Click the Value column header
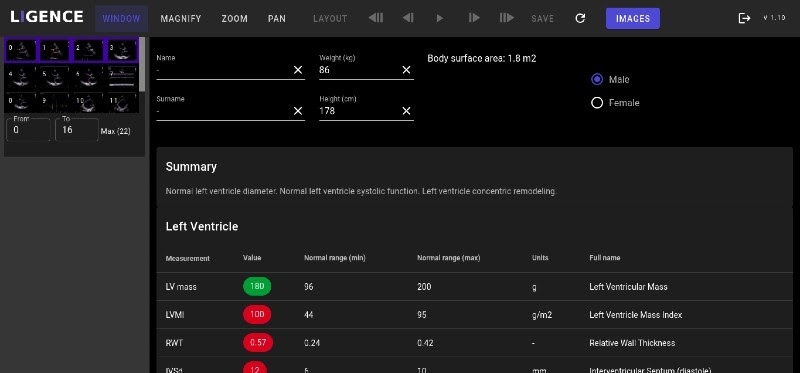This screenshot has height=373, width=800. coord(252,258)
